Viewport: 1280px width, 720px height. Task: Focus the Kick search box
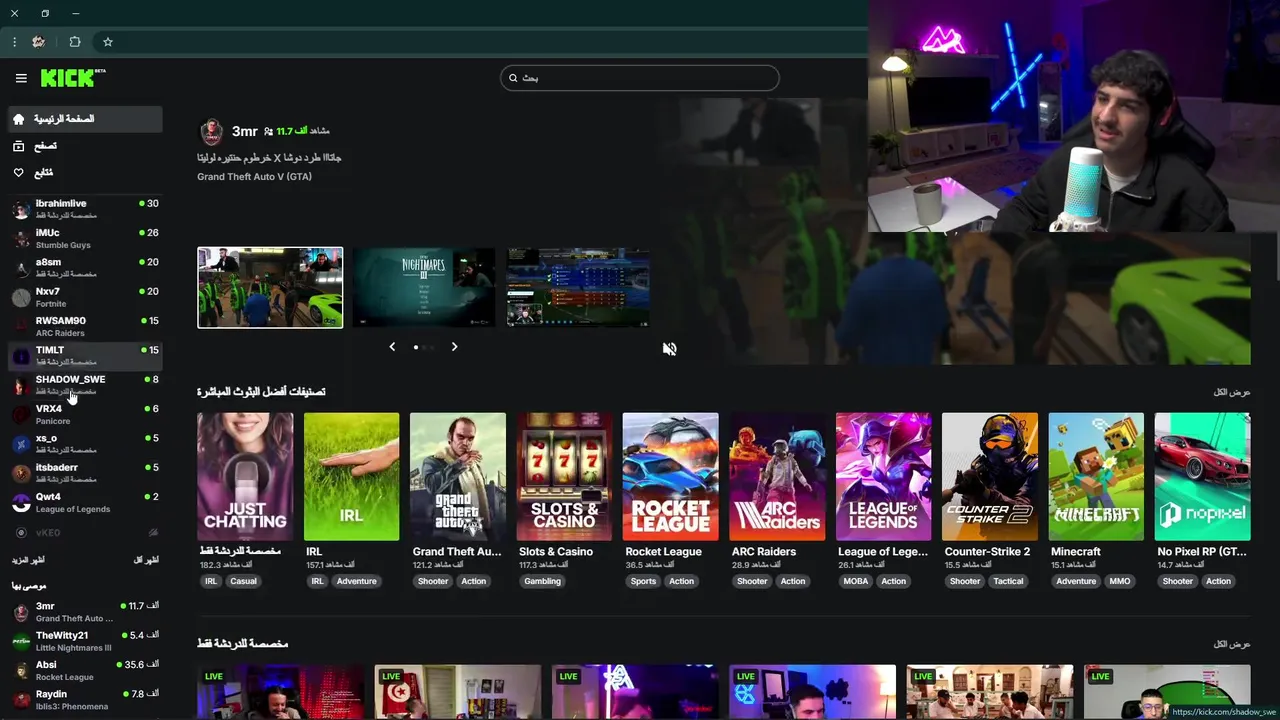click(640, 78)
